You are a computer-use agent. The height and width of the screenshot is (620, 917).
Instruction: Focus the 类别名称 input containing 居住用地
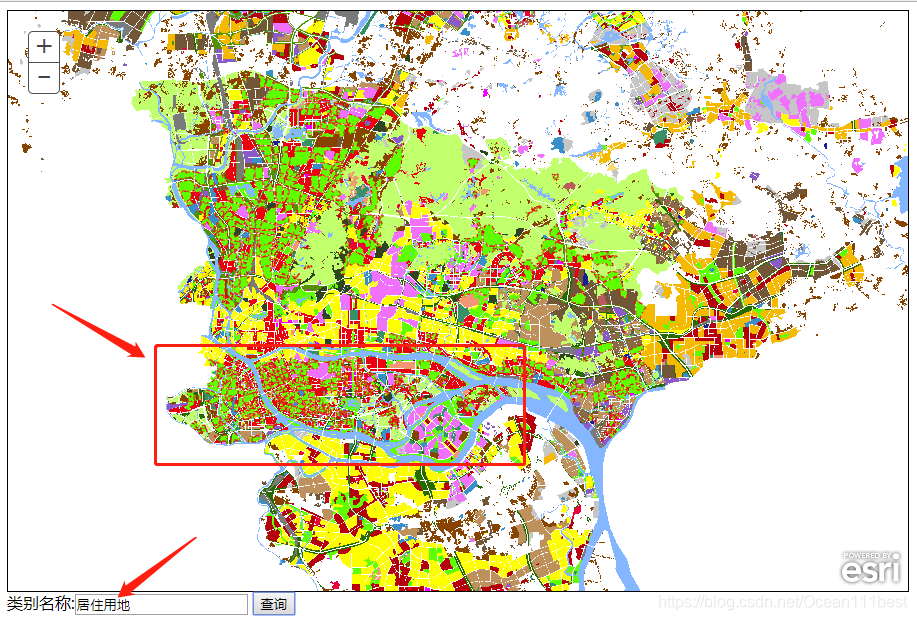pos(161,604)
